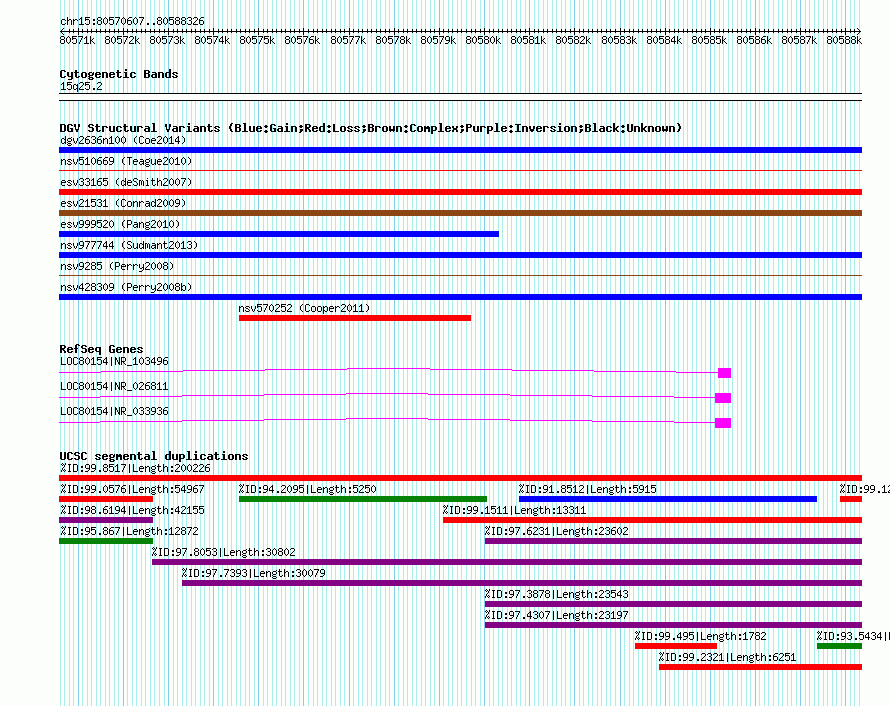Click the dgv2636n100 (Coe2014) blue gain bar
The height and width of the screenshot is (706, 890).
(x=460, y=150)
